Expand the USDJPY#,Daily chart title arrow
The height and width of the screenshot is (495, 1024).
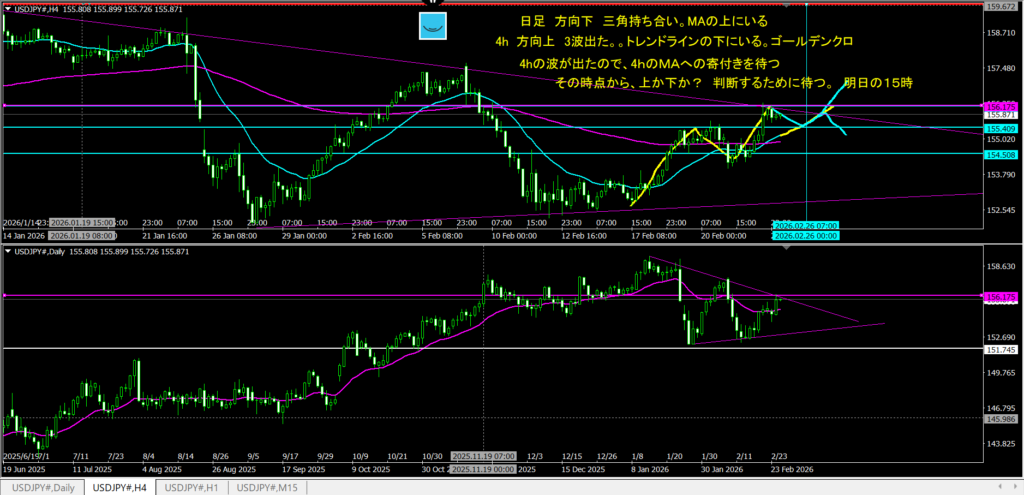tap(9, 251)
